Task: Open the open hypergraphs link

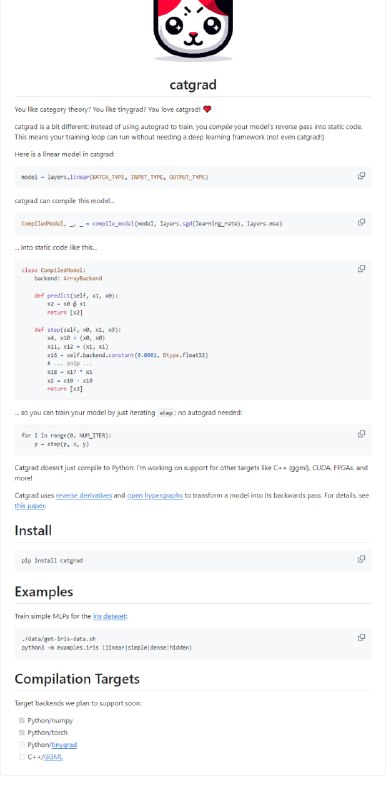Action: (x=155, y=495)
